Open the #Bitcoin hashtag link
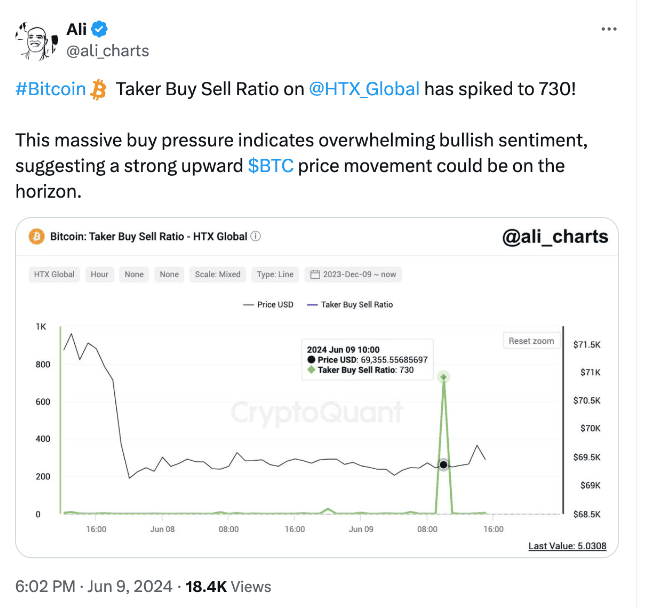Viewport: 651px width, 611px height. 50,89
